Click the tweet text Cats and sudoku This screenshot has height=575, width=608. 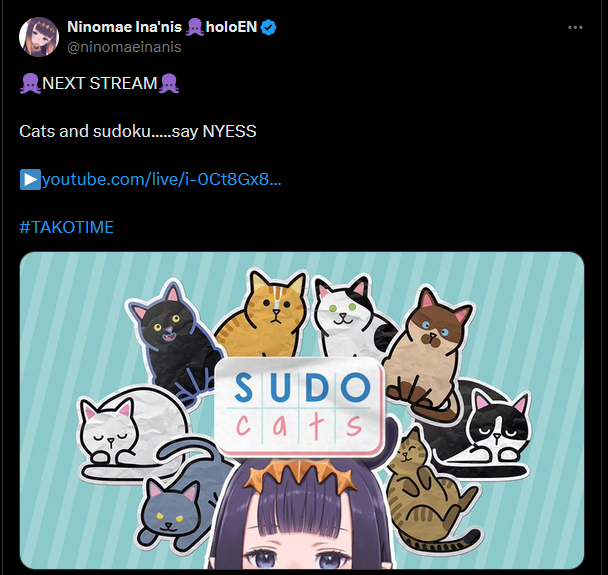(x=138, y=131)
